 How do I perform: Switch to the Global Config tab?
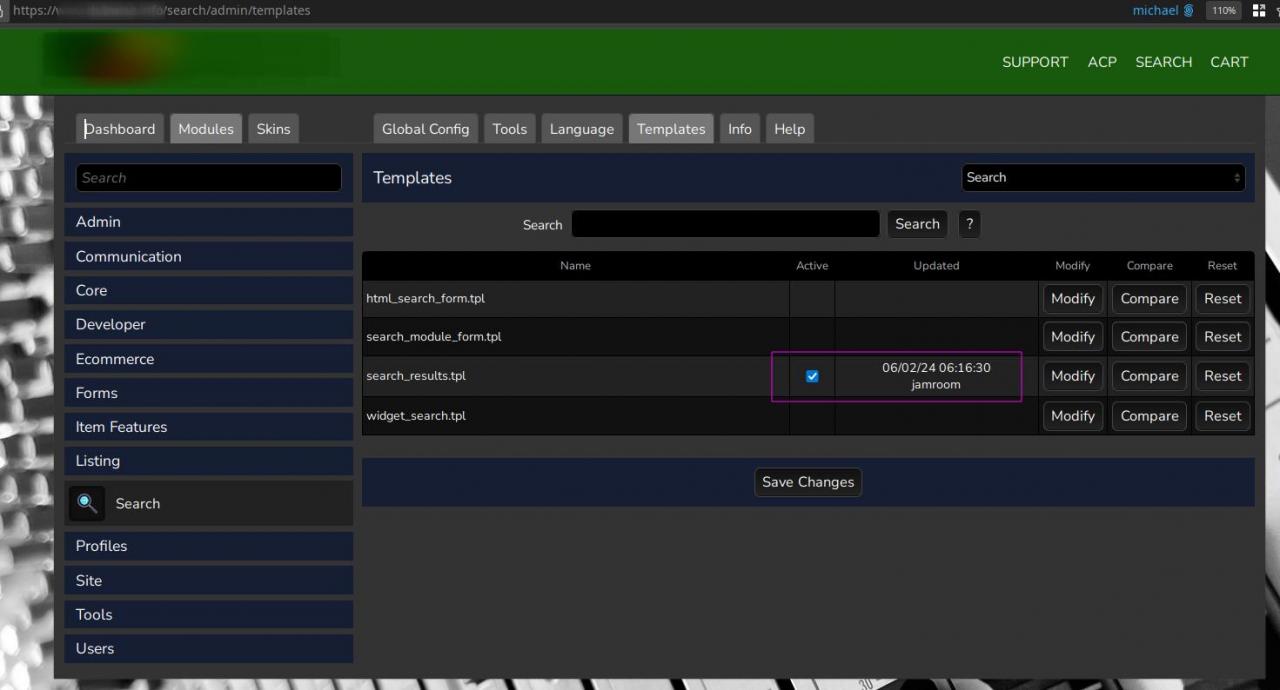(425, 129)
